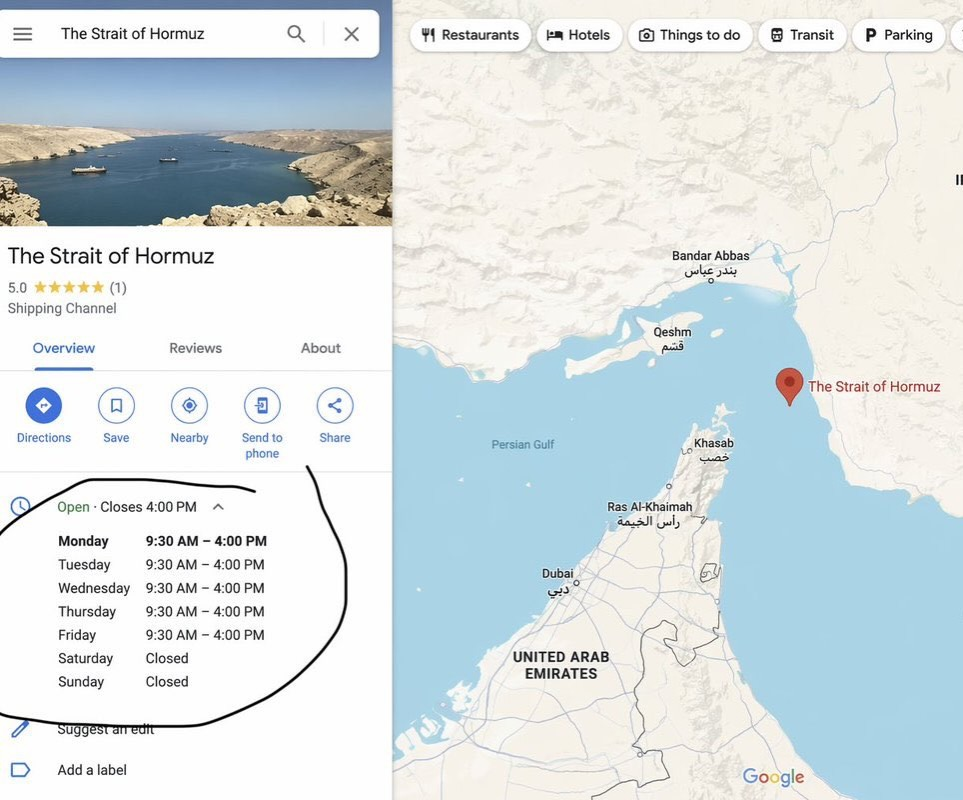Click the Ras Al-Khaimah map label
963x800 pixels.
tap(649, 514)
